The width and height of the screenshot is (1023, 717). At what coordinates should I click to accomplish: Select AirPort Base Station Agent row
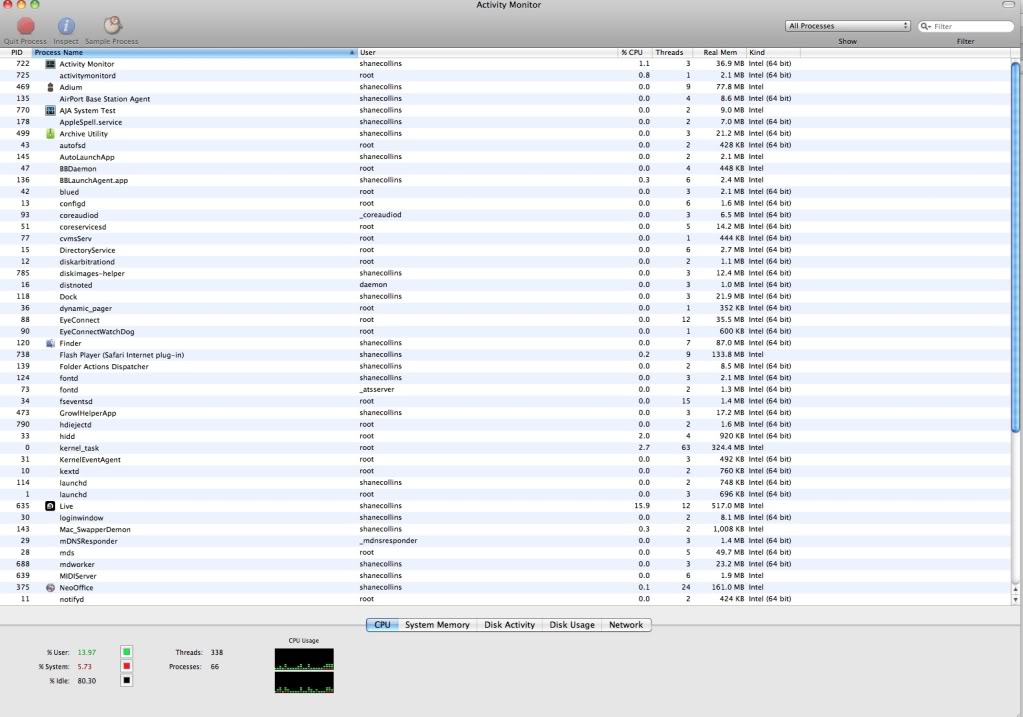tap(506, 99)
